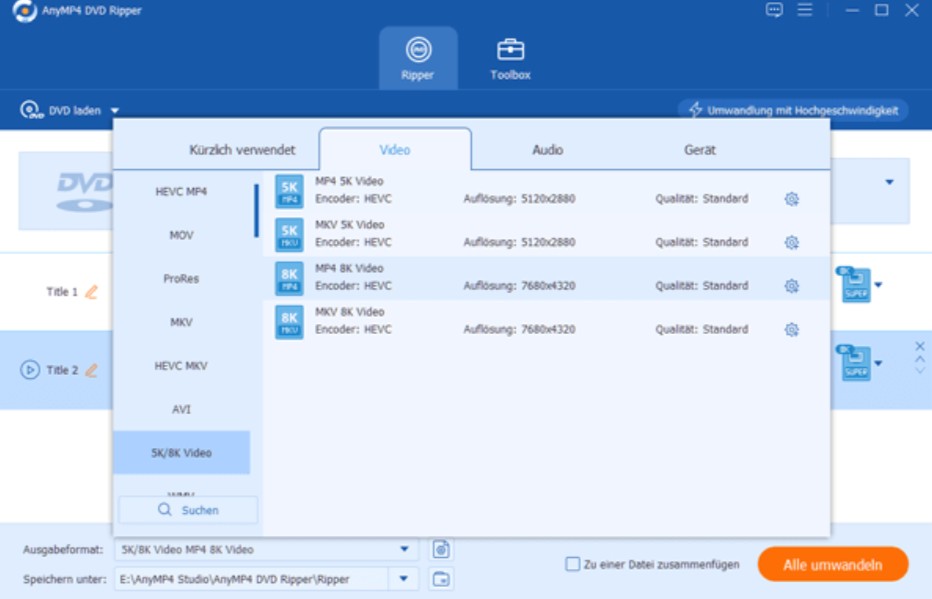Screen dimensions: 932x599
Task: Select MKV format category
Action: click(181, 321)
